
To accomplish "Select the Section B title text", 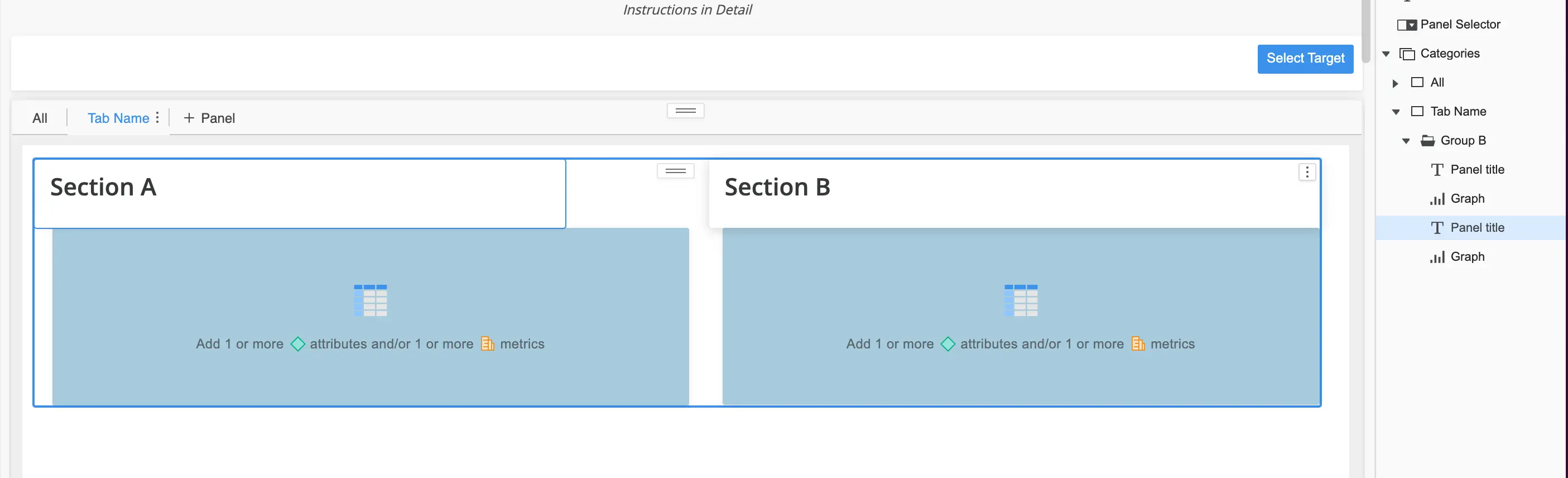I will click(x=777, y=187).
